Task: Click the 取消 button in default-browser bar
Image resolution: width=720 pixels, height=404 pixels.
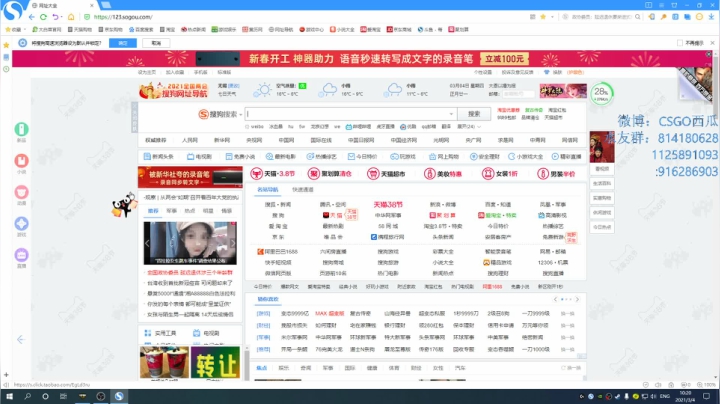Action: point(156,43)
